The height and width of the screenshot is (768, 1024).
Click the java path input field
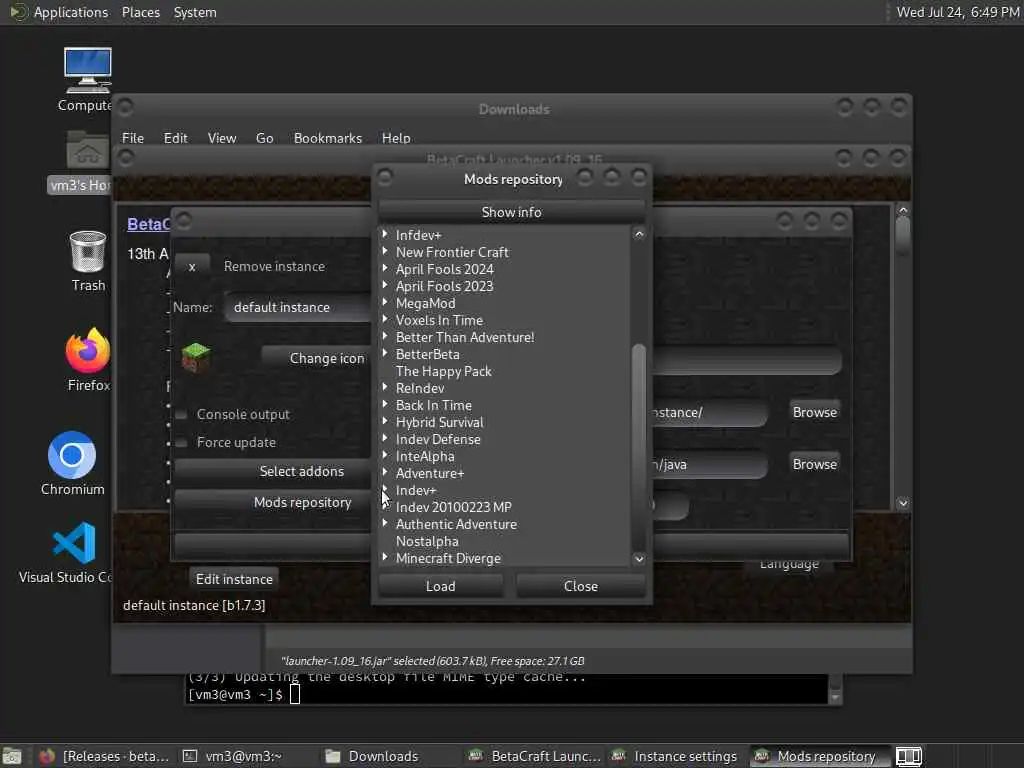(709, 464)
